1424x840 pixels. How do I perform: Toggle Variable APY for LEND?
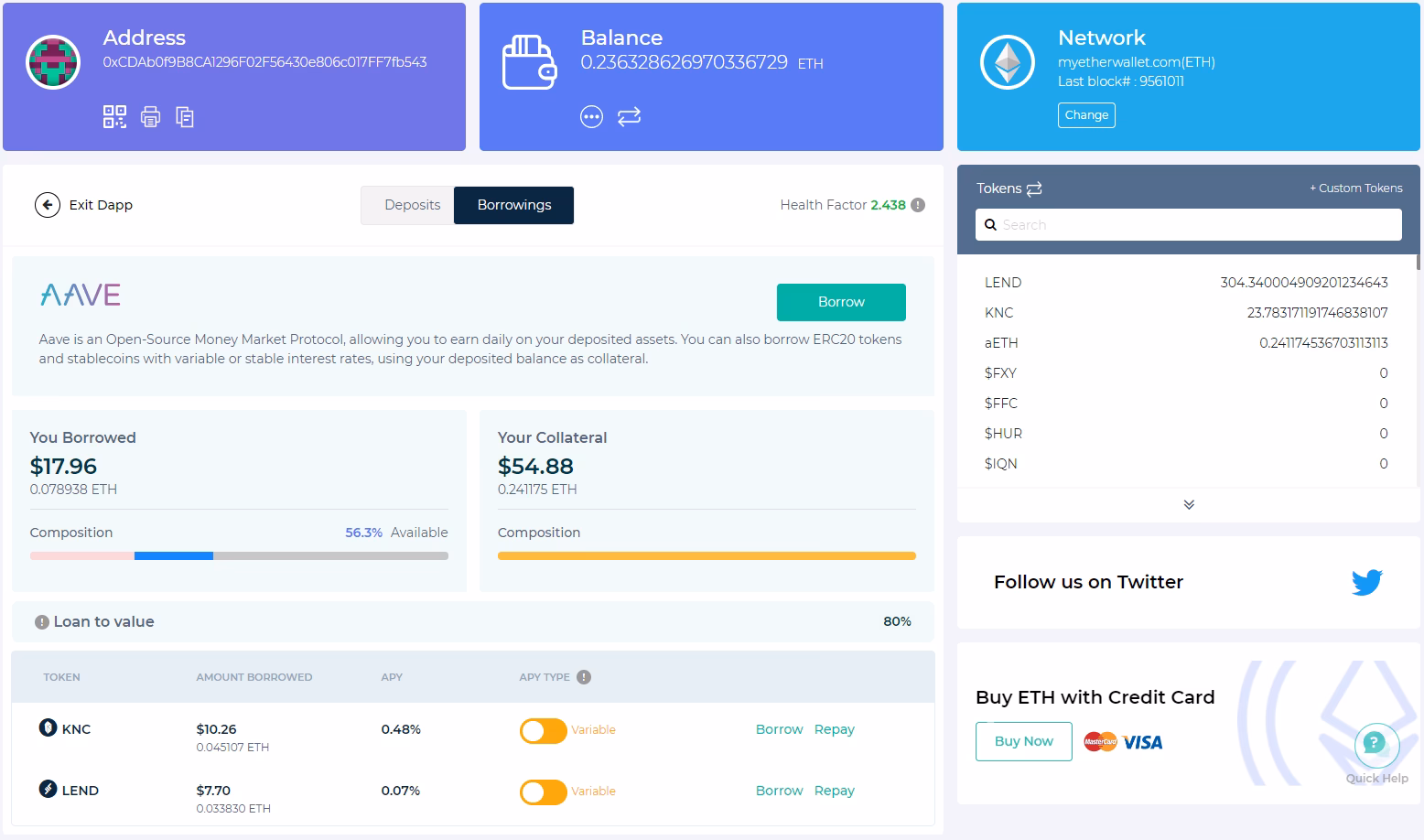(x=542, y=792)
